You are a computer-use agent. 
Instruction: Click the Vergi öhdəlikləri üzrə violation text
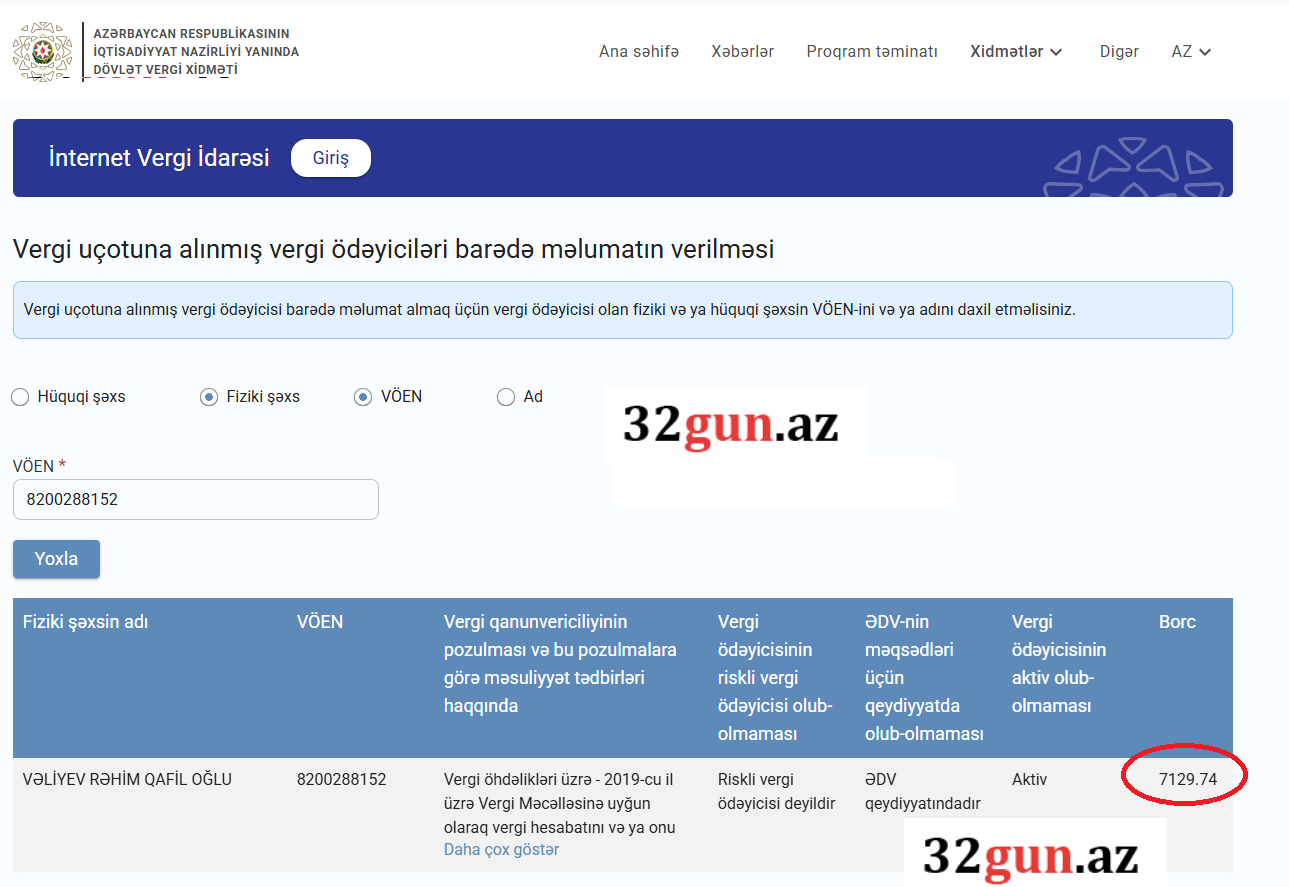[x=560, y=803]
